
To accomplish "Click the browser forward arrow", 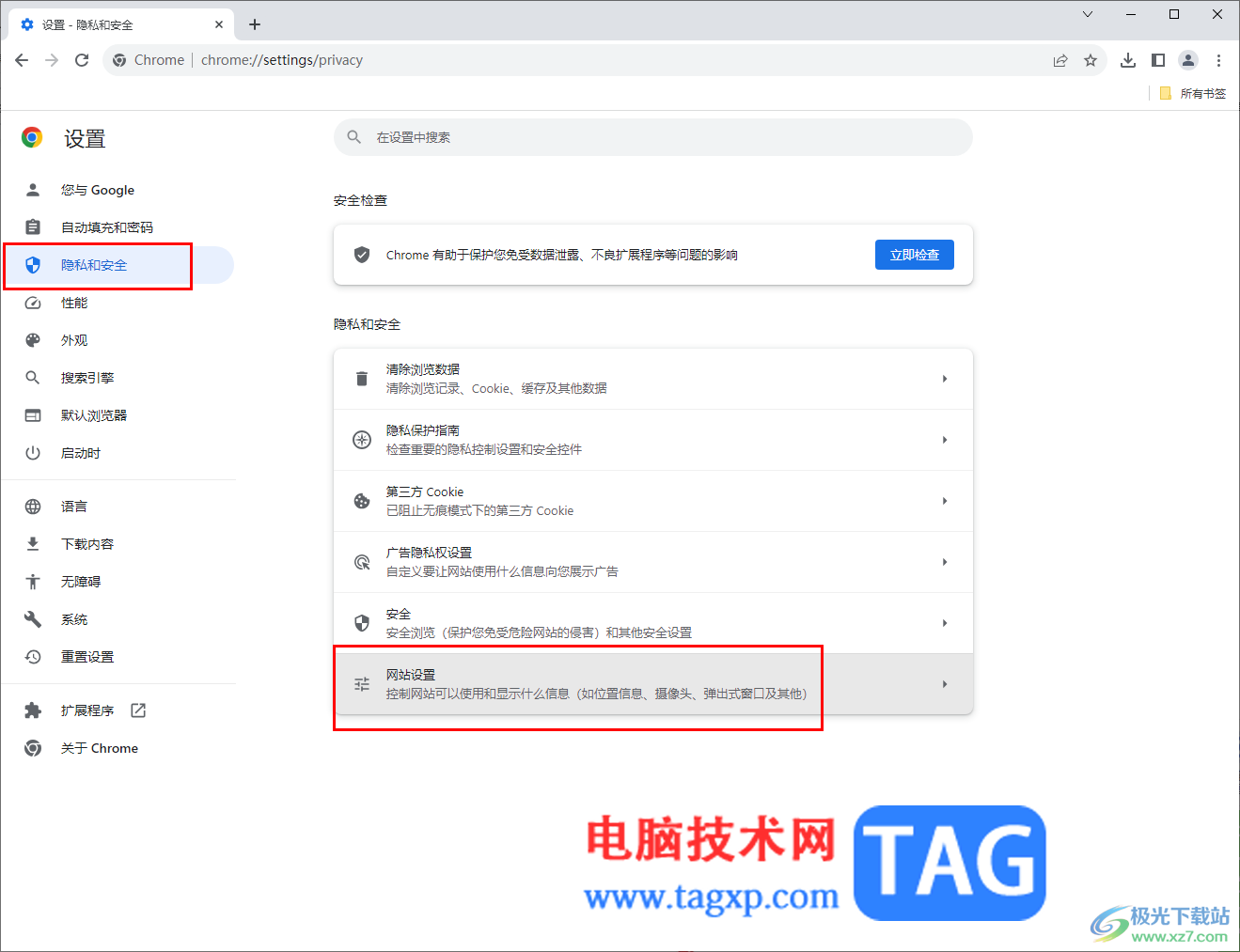I will tap(52, 60).
